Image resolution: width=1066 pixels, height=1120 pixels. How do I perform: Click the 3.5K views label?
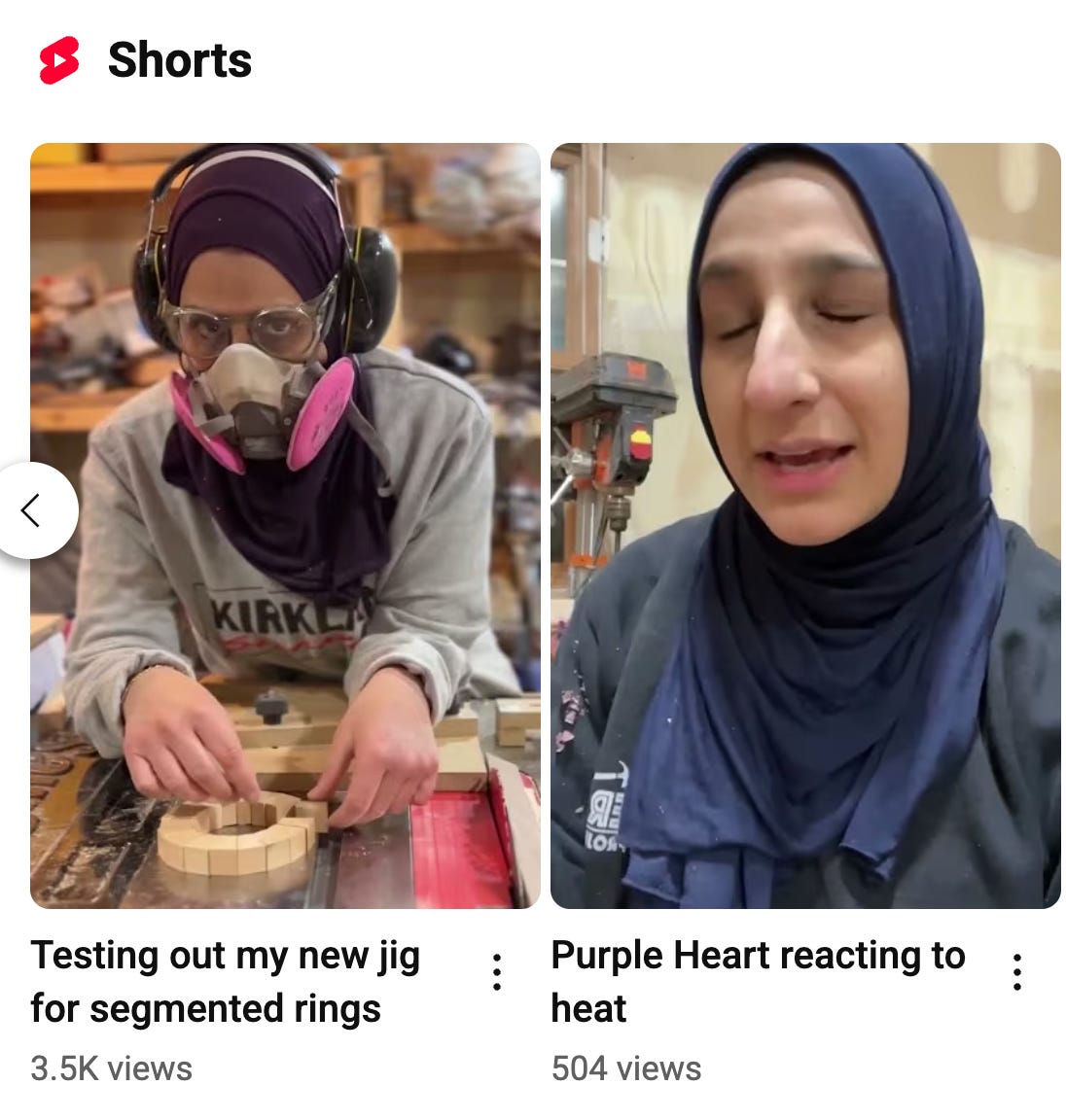112,1068
